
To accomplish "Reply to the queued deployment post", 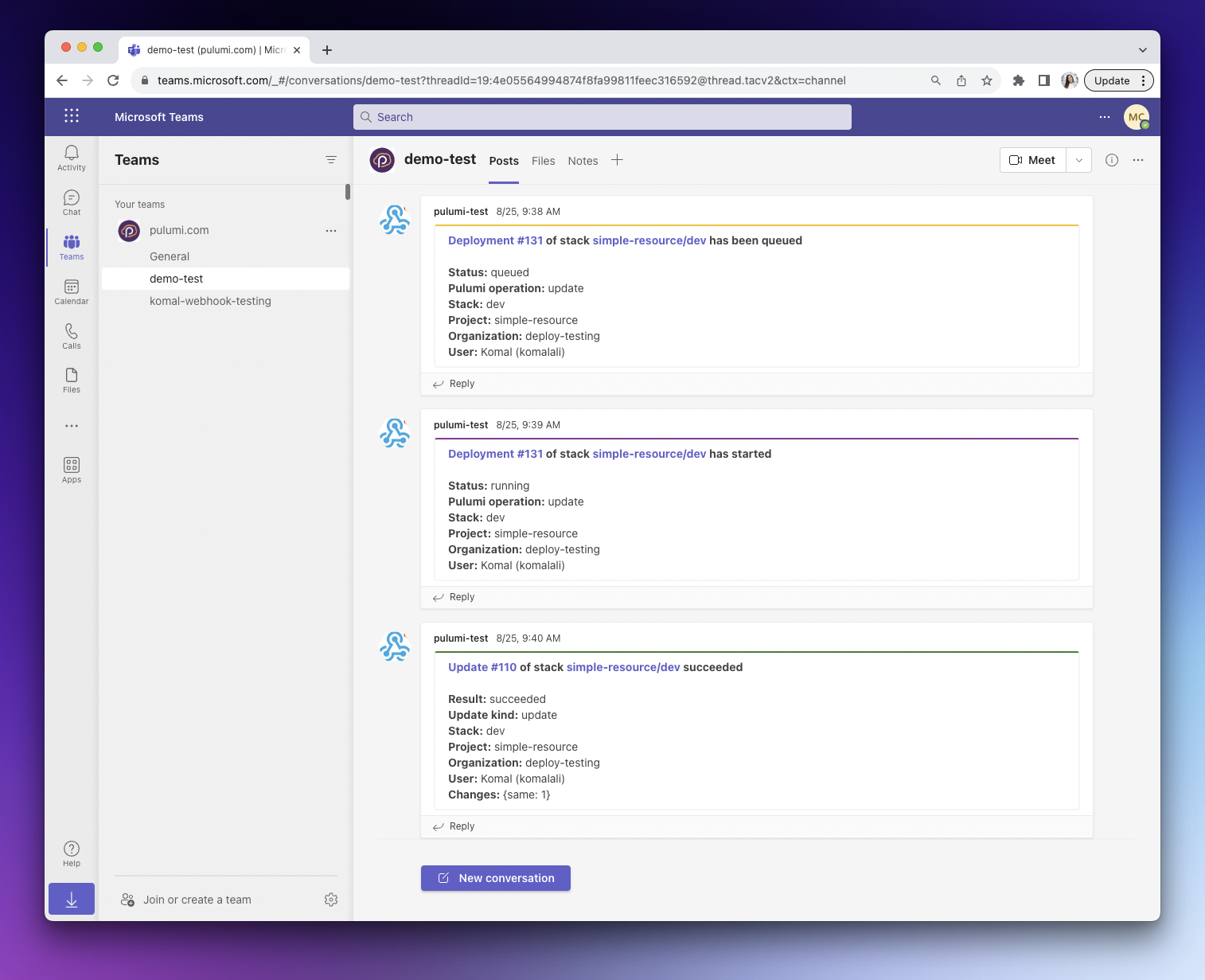I will [454, 384].
